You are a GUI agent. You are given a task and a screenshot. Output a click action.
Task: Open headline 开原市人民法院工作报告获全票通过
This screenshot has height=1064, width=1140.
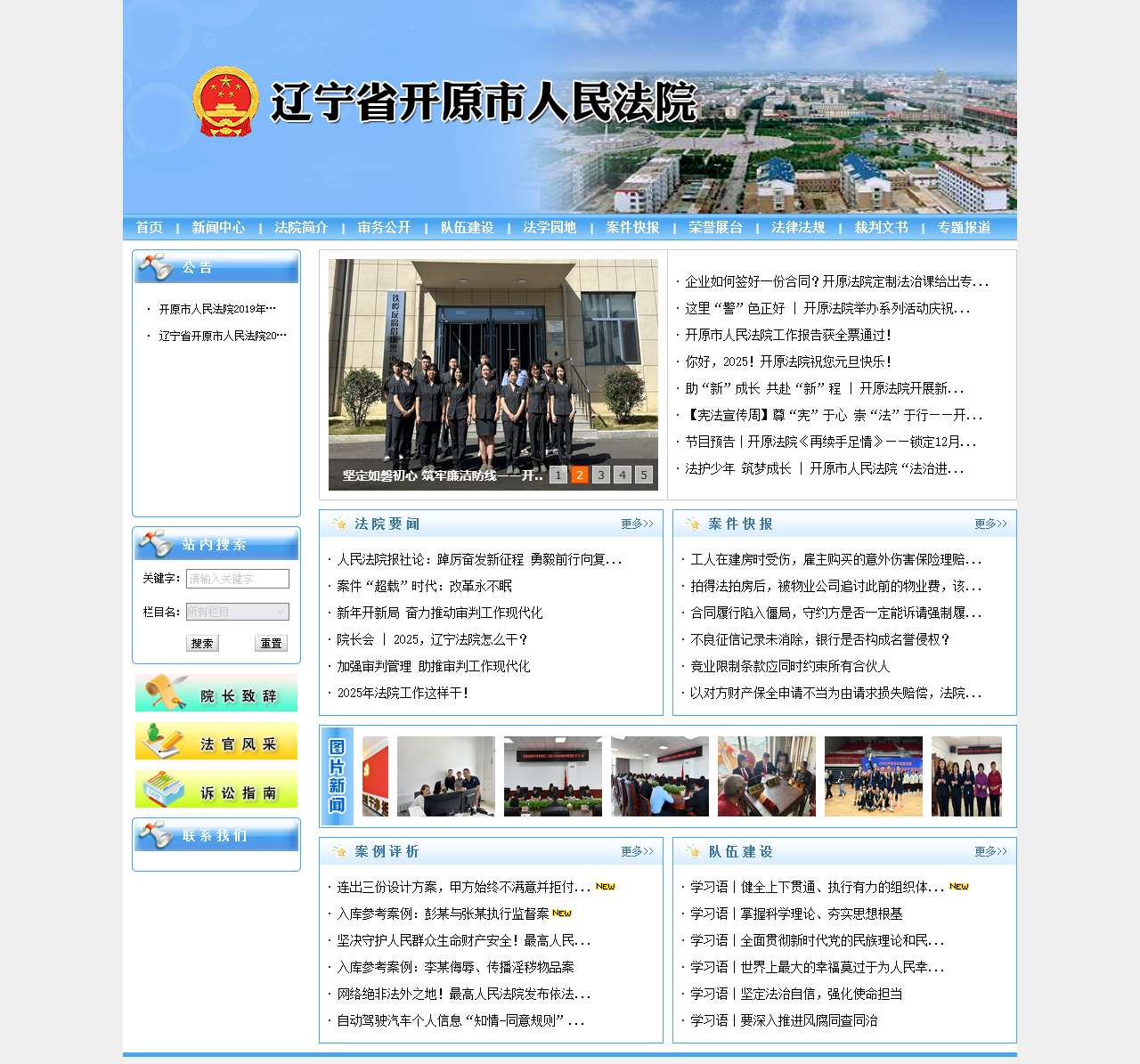click(788, 335)
